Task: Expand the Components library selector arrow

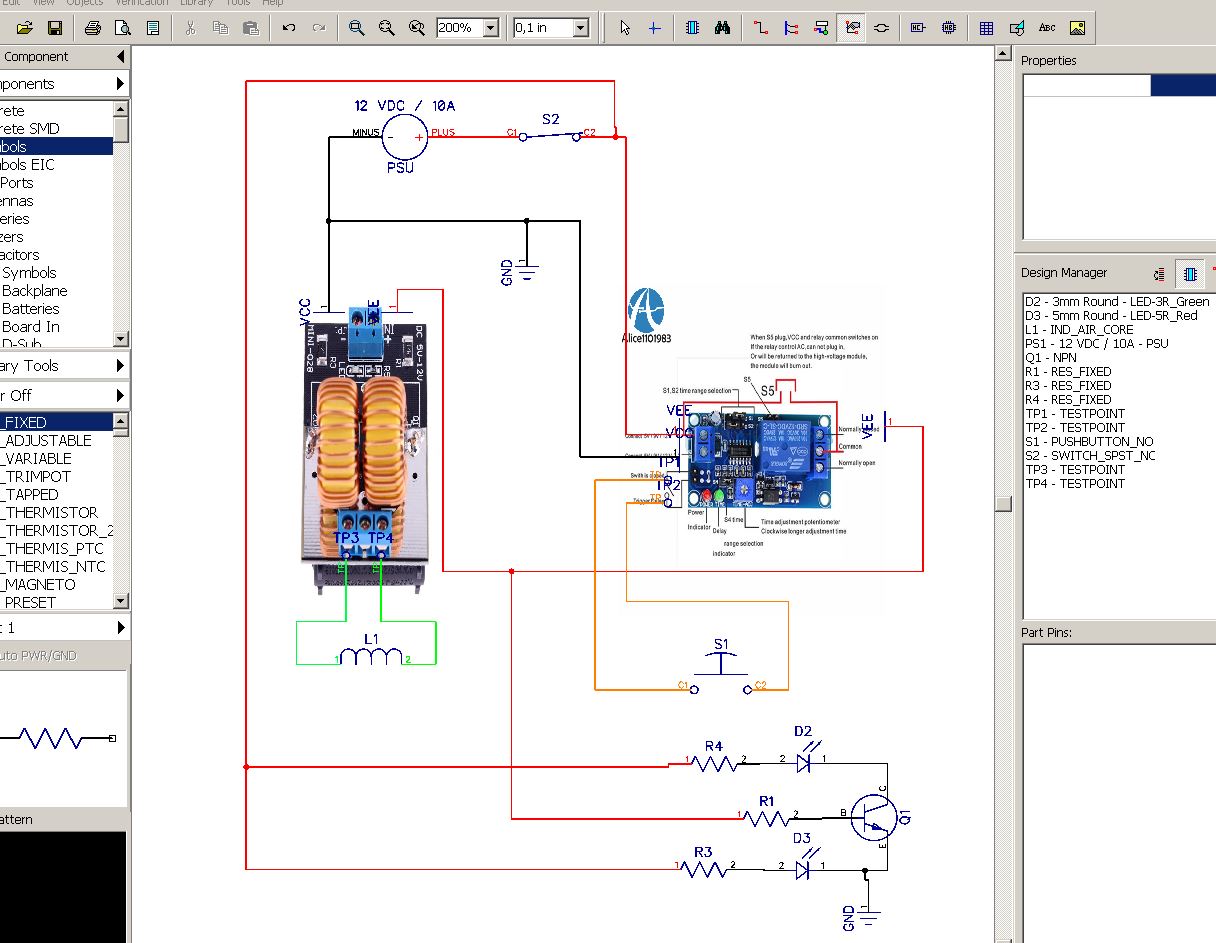Action: [121, 84]
